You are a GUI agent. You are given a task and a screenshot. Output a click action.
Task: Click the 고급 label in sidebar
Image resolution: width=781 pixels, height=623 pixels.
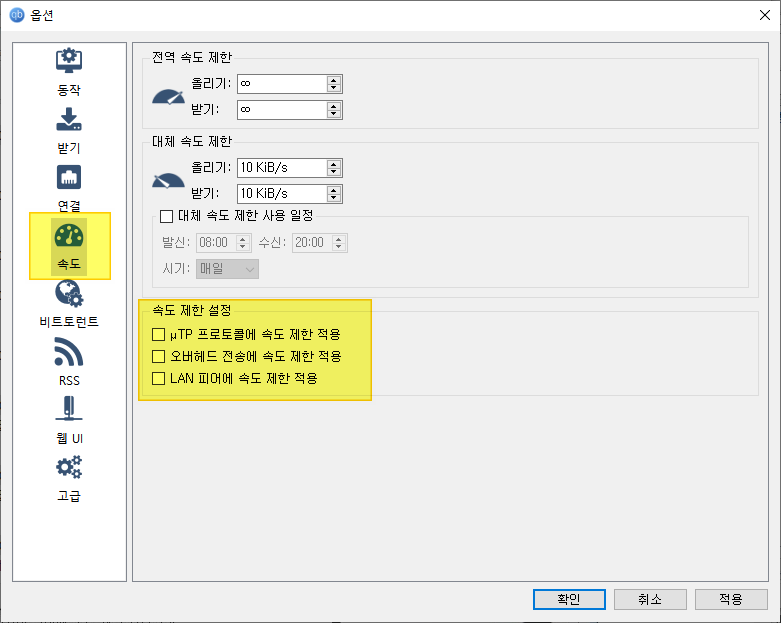coord(69,496)
